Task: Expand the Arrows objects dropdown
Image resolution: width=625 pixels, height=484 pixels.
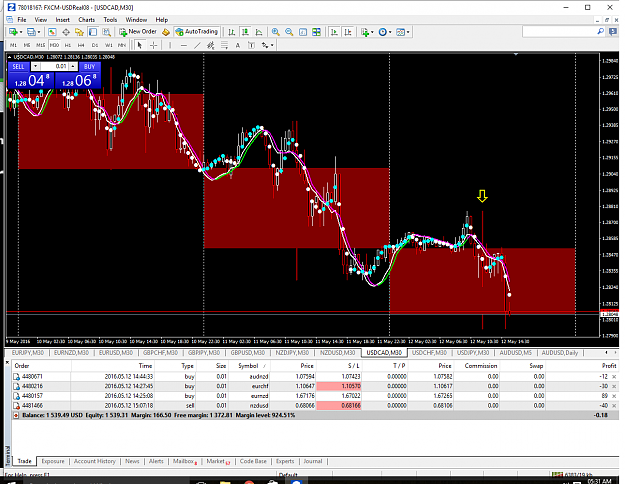Action: (x=272, y=45)
